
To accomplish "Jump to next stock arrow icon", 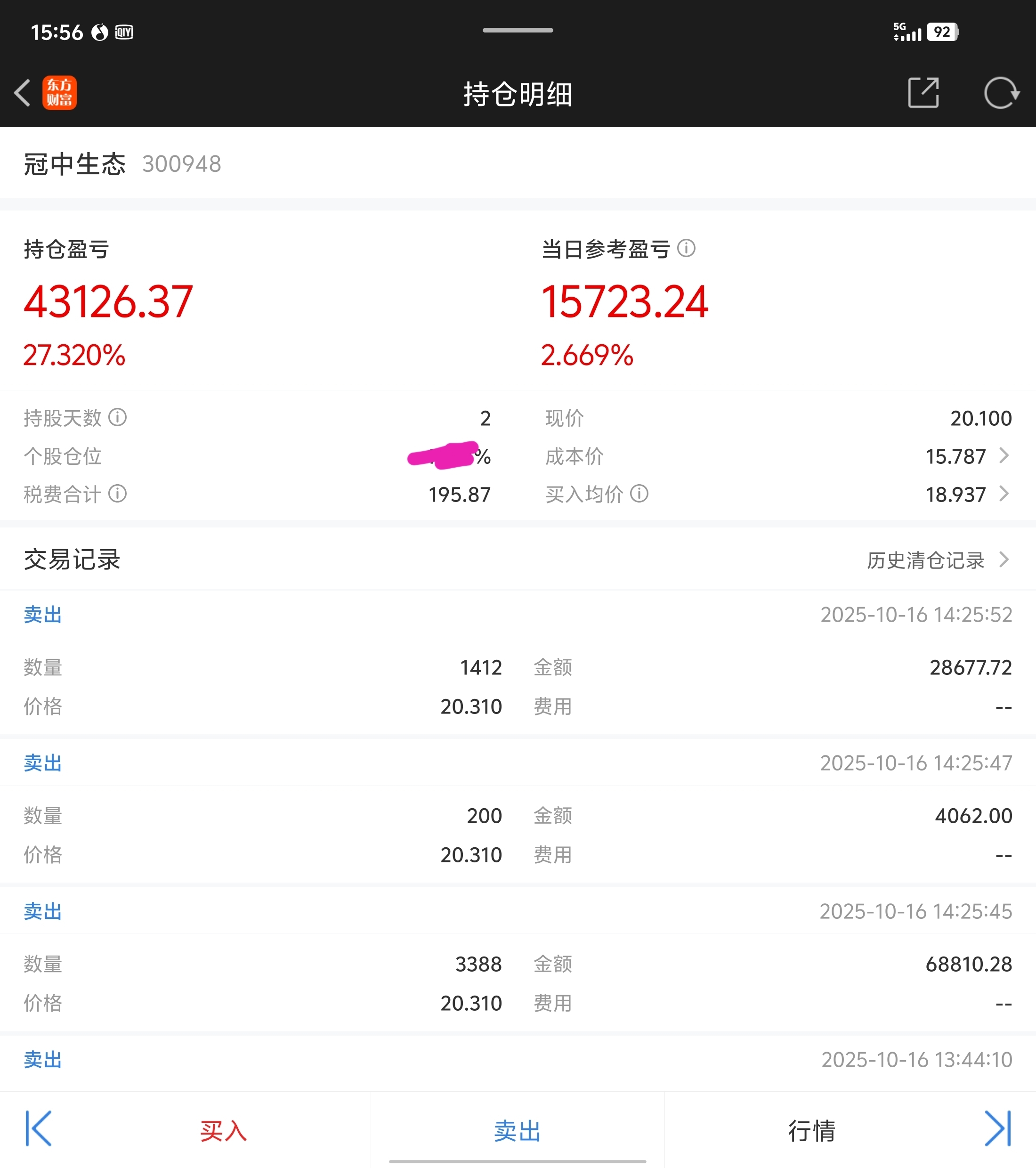I will tap(997, 1128).
